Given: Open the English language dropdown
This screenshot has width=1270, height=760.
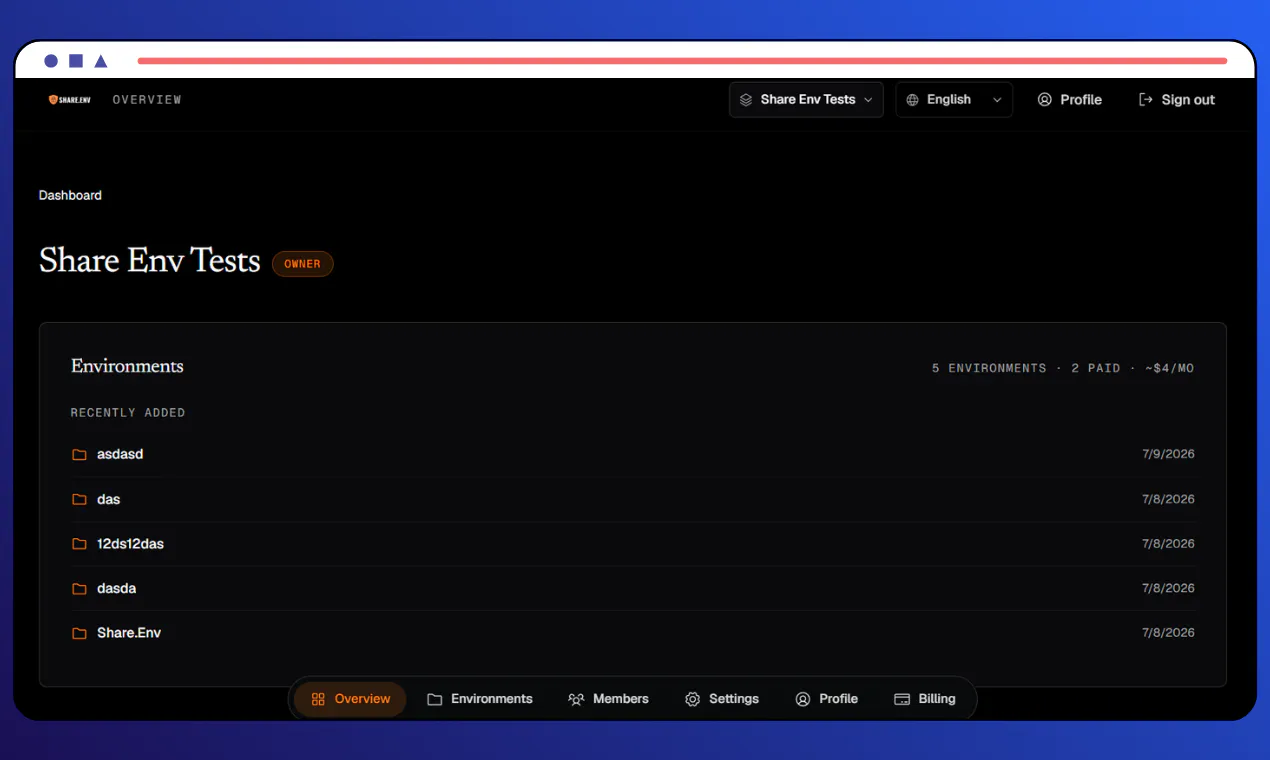Looking at the screenshot, I should tap(954, 100).
